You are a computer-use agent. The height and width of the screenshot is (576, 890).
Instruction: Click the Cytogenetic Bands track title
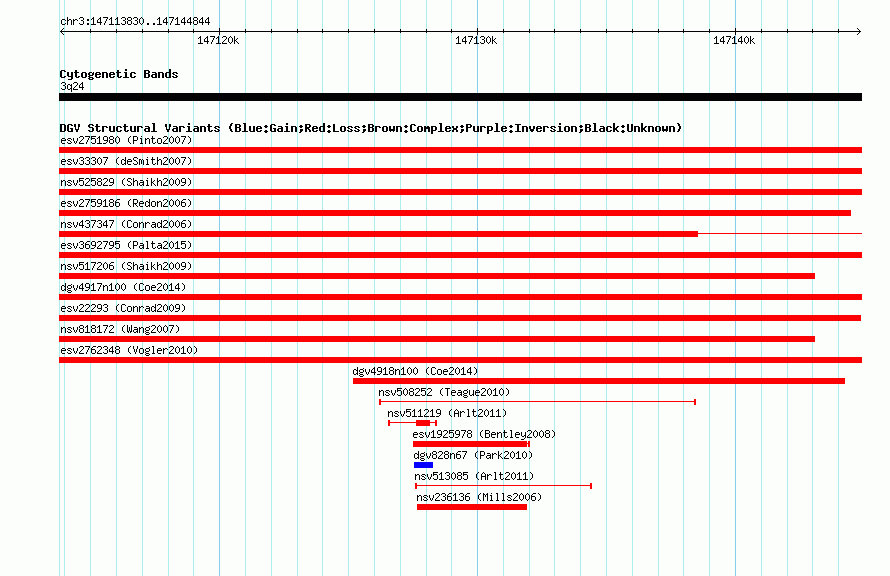tap(119, 74)
